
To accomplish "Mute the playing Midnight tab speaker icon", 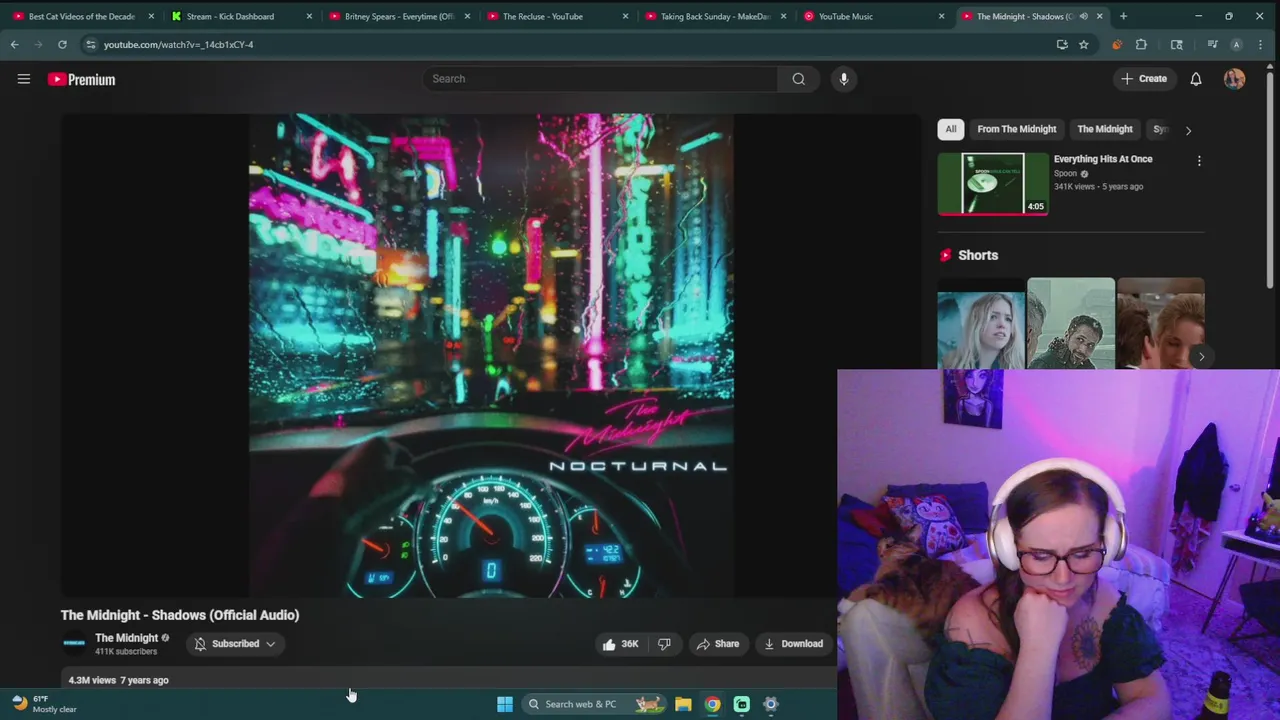I will coord(1083,16).
